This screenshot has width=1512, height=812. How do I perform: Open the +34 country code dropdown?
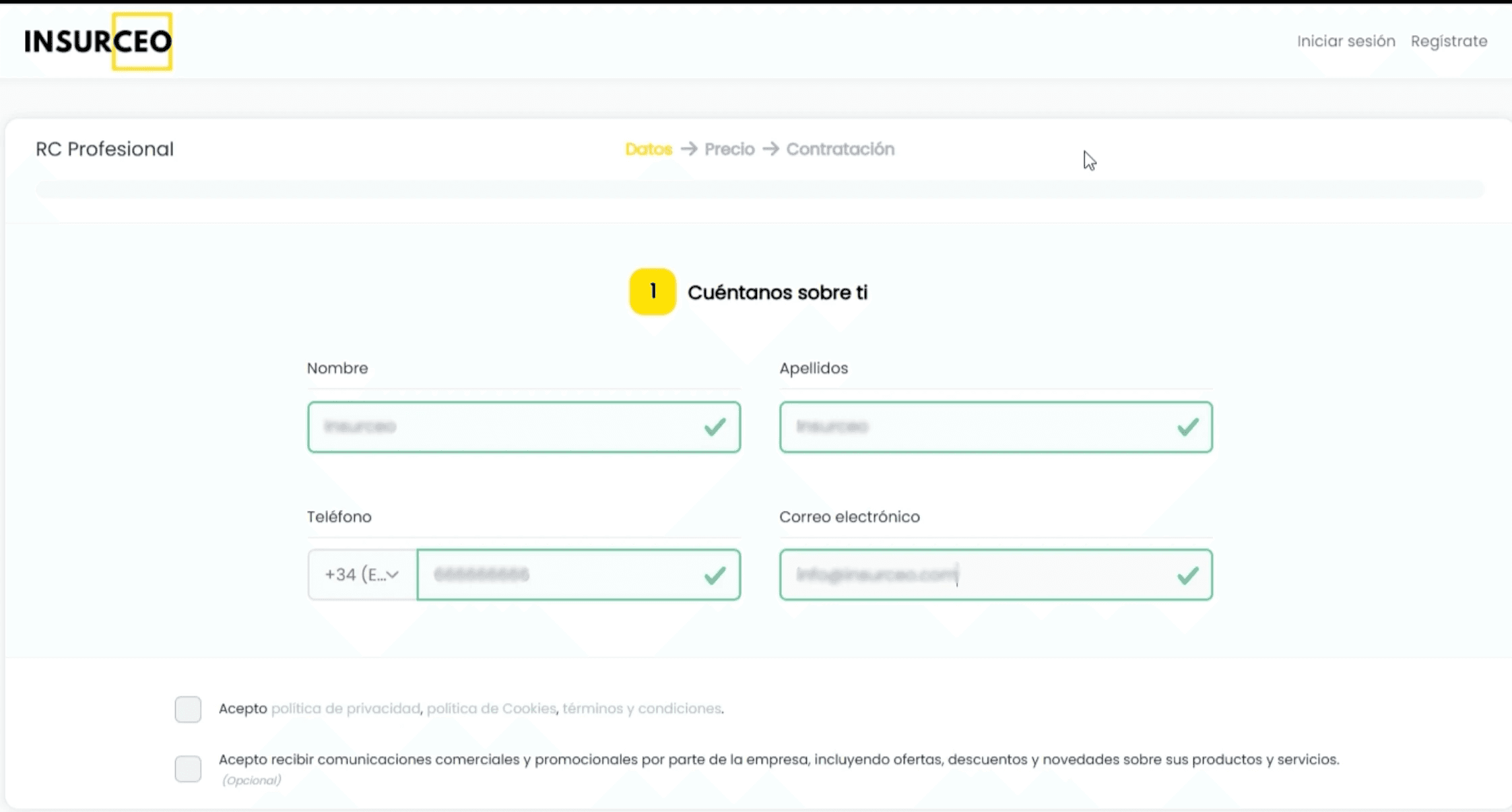[362, 575]
